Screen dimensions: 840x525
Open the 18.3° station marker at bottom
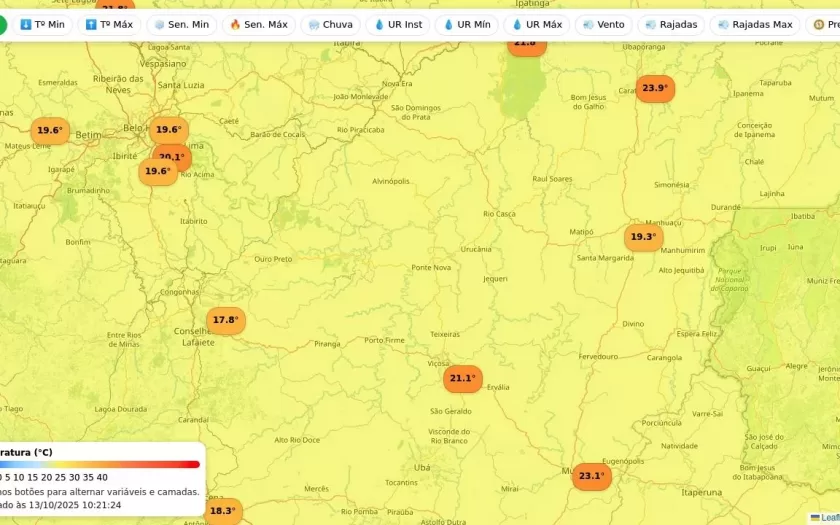[223, 511]
